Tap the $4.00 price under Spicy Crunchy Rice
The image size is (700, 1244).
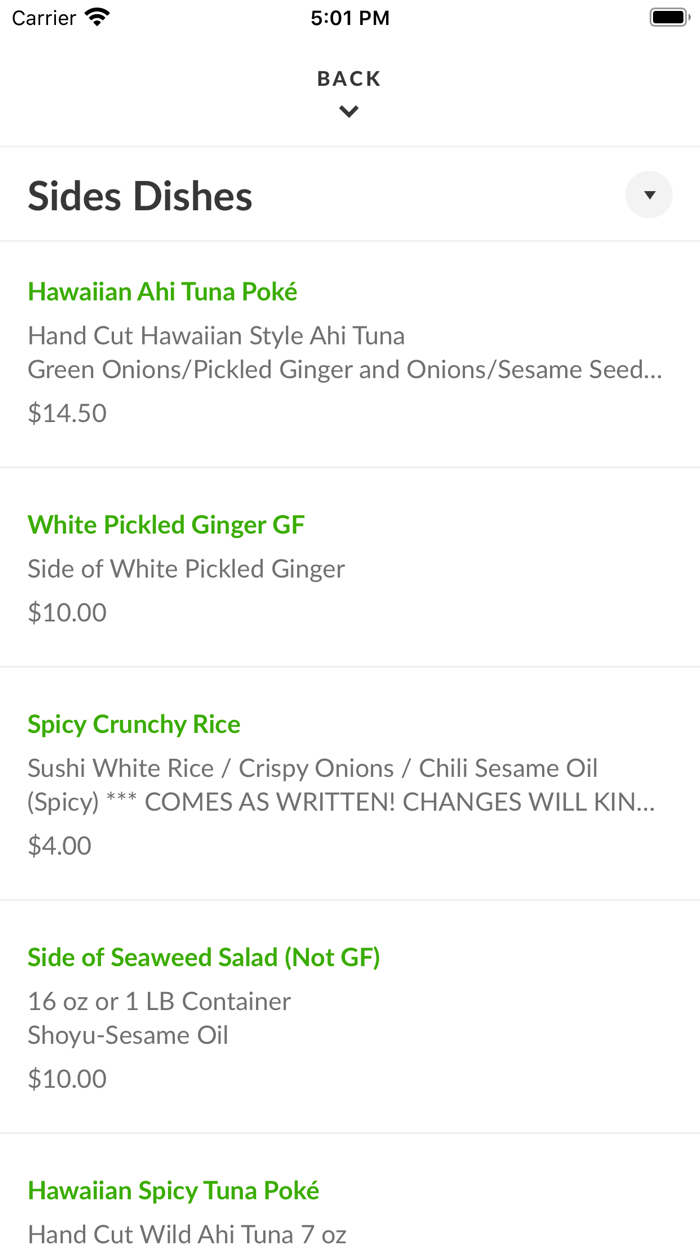coord(60,845)
